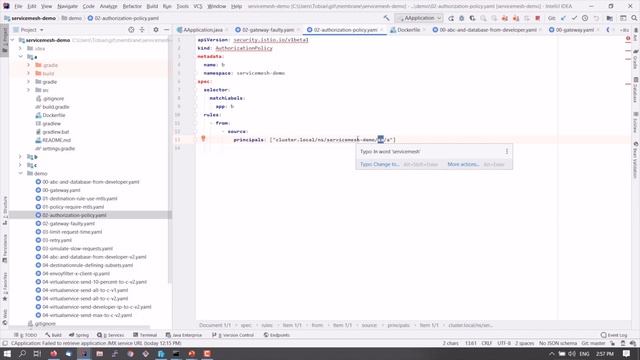Open the Navigate menu
Image resolution: width=640 pixels, height=360 pixels.
click(67, 6)
